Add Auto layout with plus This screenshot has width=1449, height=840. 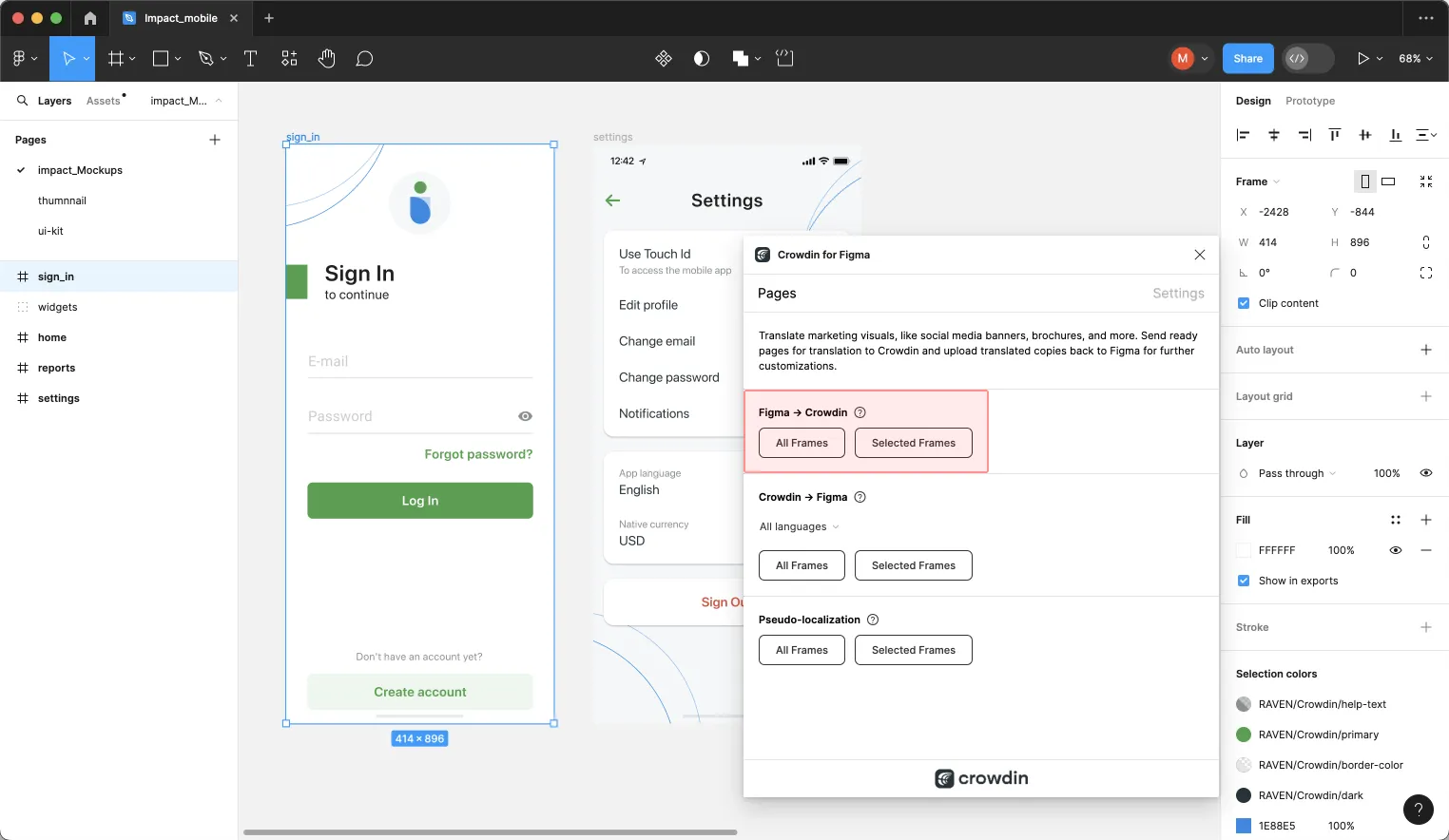1426,350
